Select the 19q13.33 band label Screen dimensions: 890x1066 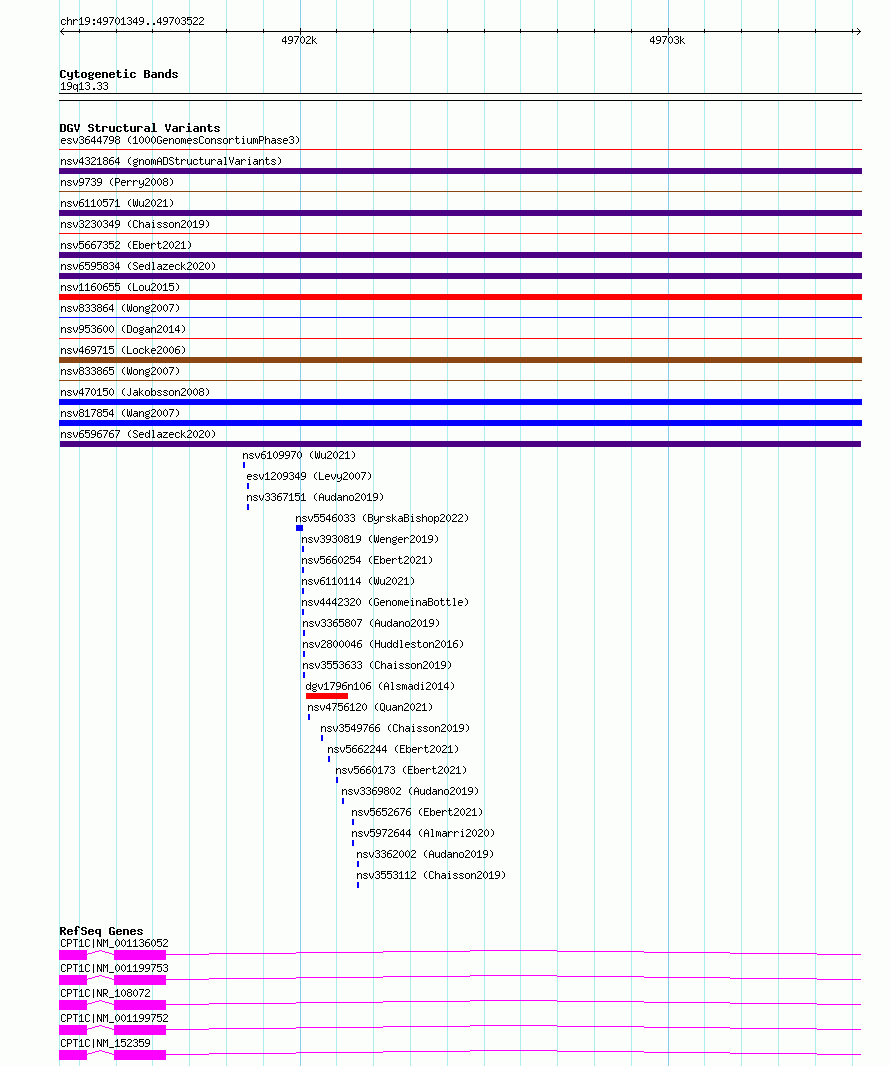84,86
